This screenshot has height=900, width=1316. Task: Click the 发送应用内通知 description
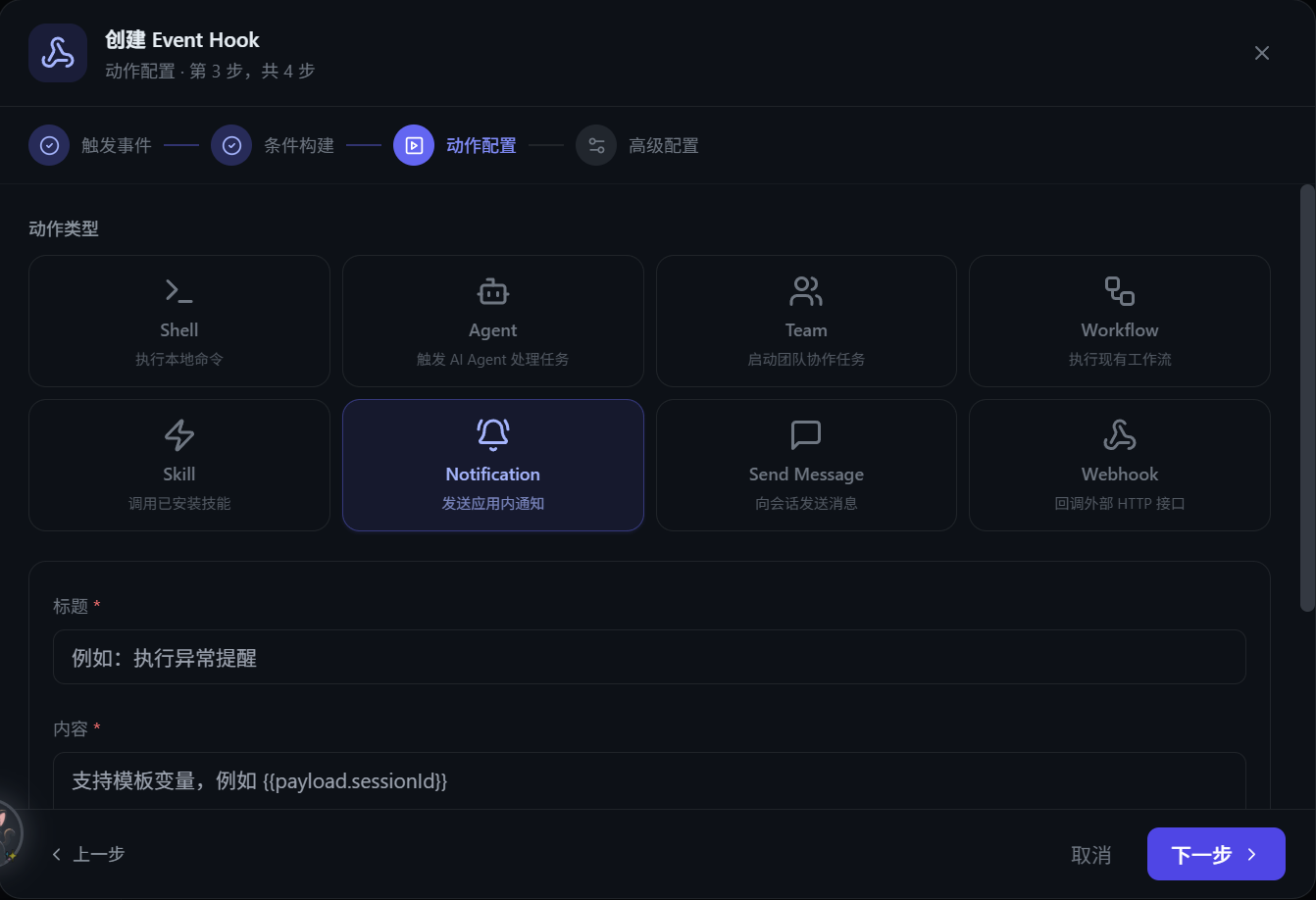[x=493, y=504]
